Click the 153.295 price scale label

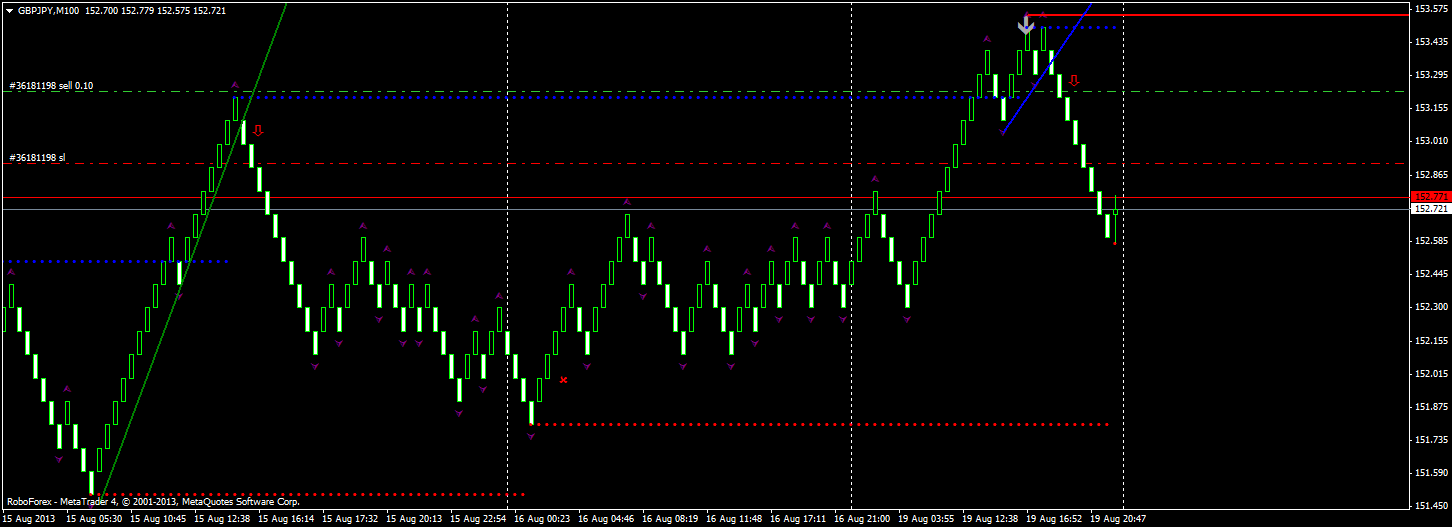click(1431, 75)
